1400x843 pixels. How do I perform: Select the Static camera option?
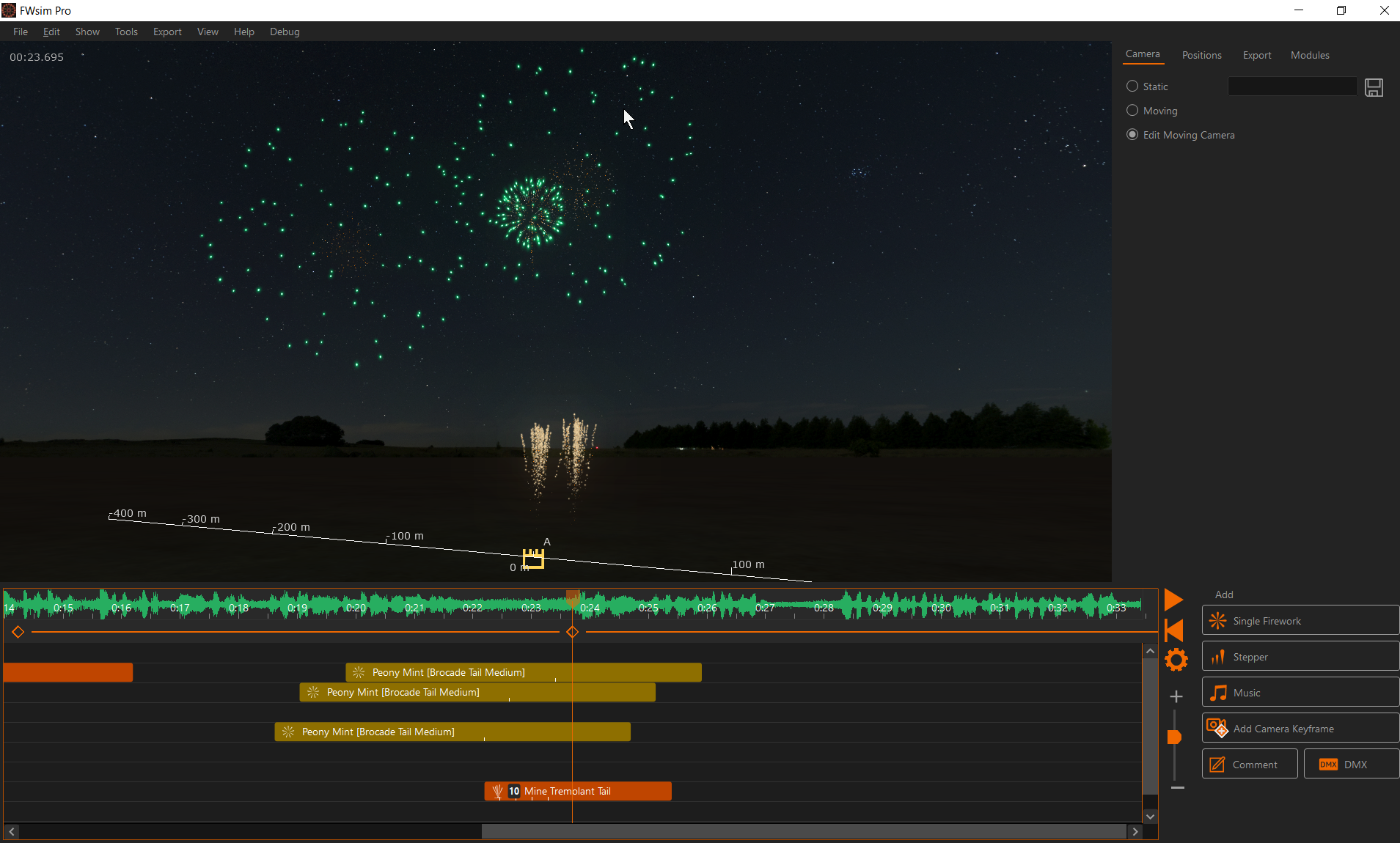1132,86
